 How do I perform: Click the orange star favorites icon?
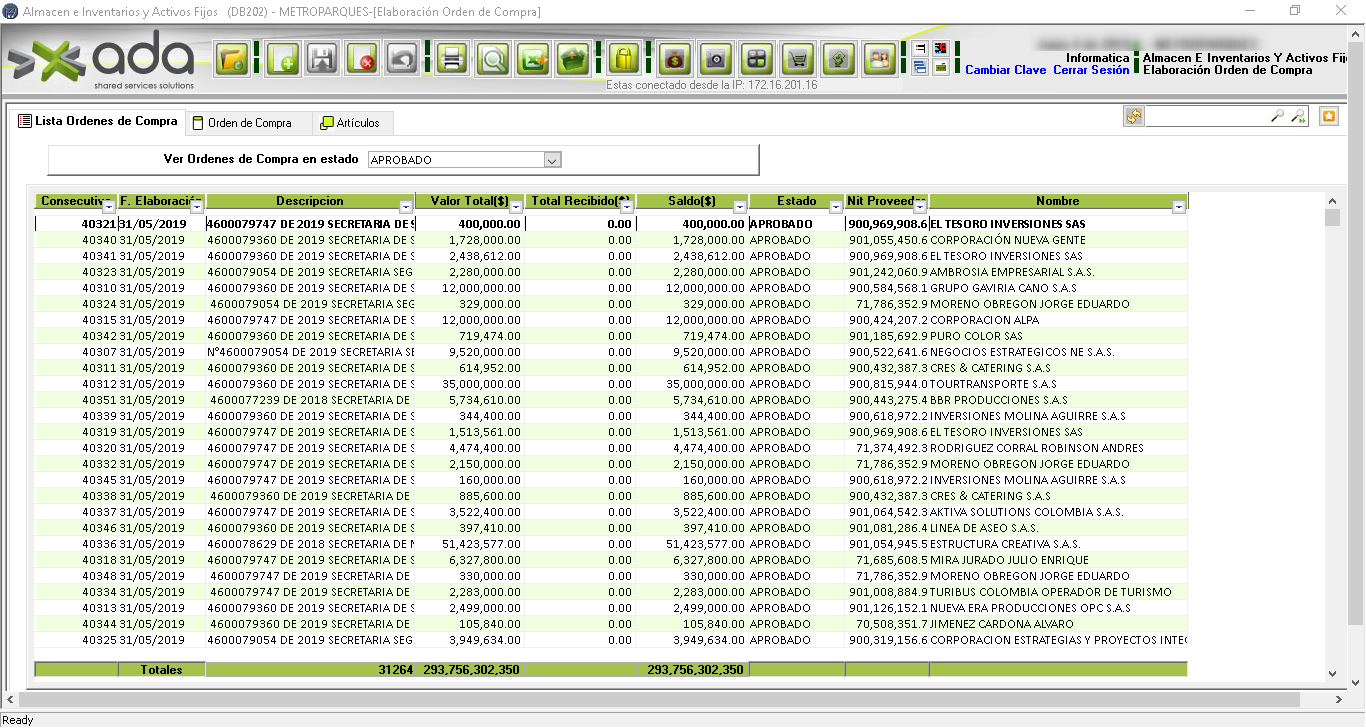click(1328, 117)
